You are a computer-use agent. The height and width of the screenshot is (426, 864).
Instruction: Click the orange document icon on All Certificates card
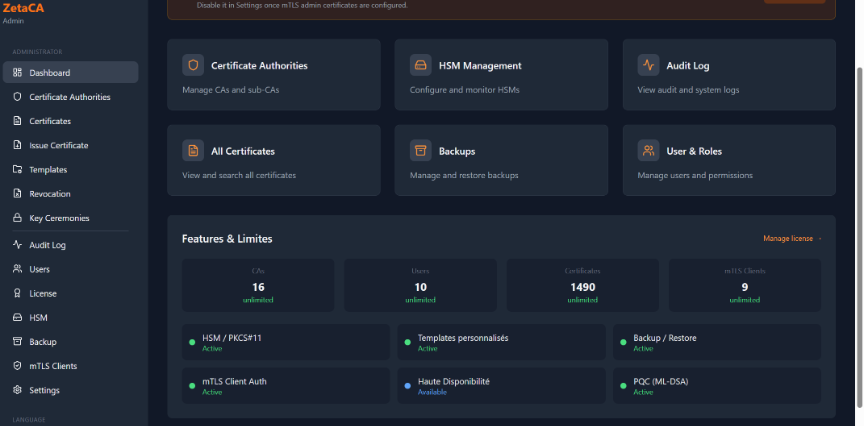click(193, 150)
